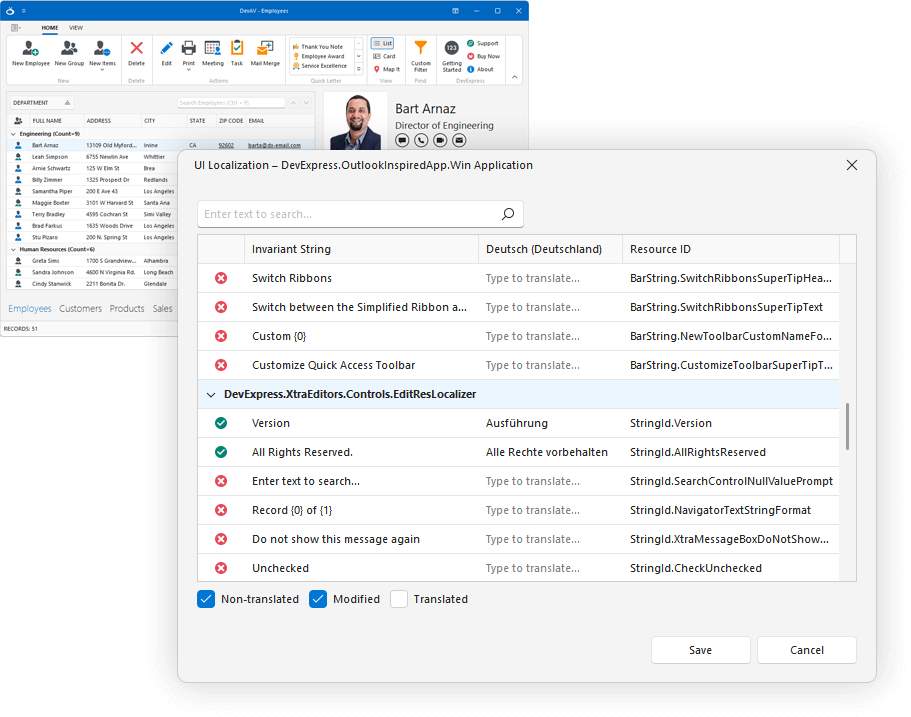Image resolution: width=911 pixels, height=717 pixels.
Task: Save the localization changes
Action: click(700, 650)
